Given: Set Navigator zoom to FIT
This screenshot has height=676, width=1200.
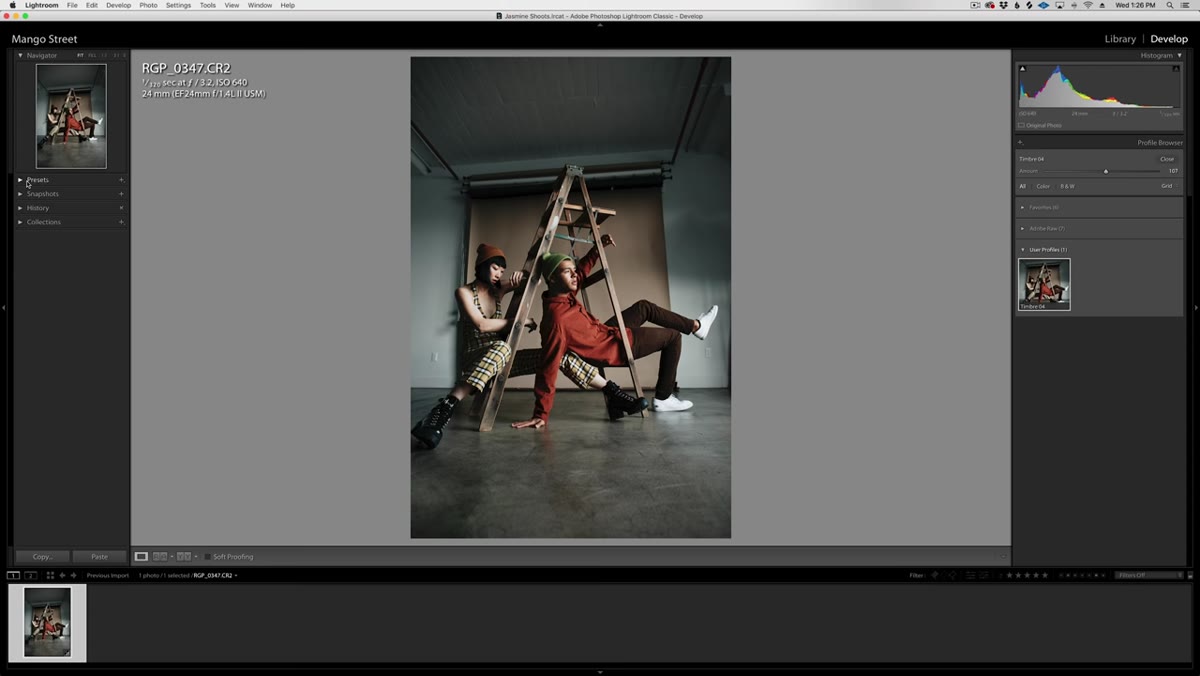Looking at the screenshot, I should tap(81, 55).
